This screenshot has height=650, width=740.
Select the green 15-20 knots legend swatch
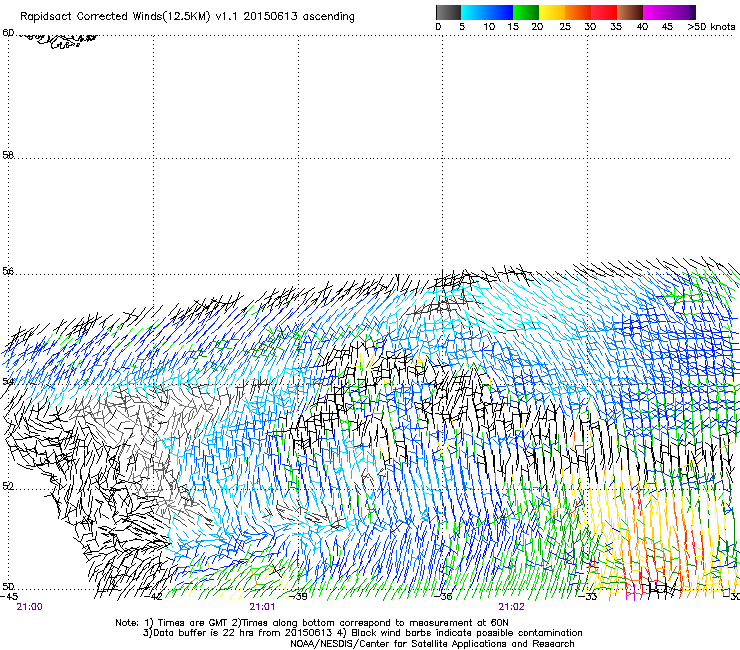526,12
